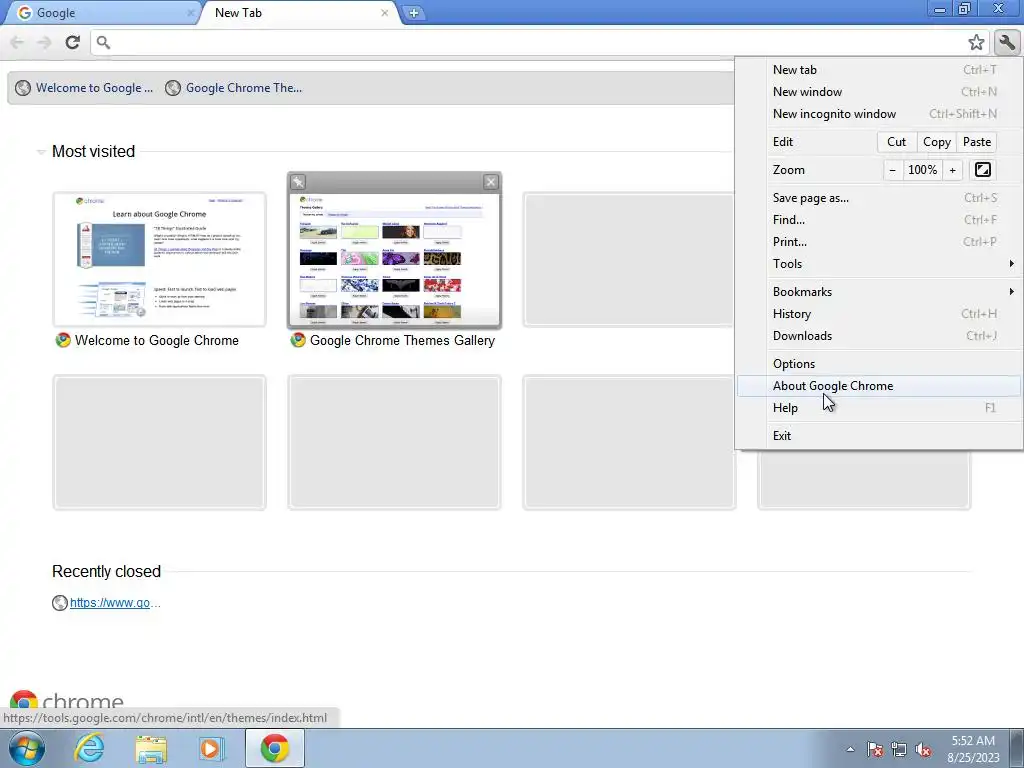
Task: Open Google Chrome Themes Gallery thumbnail
Action: click(394, 259)
